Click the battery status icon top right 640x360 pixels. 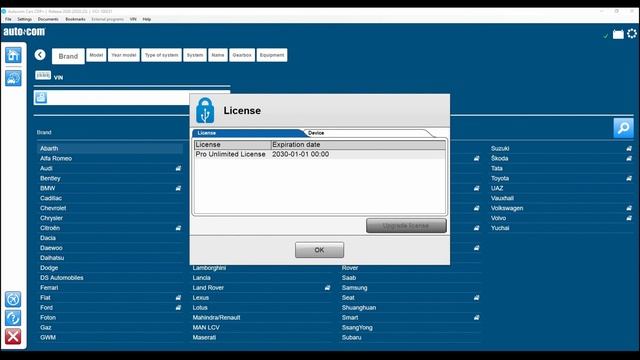[618, 34]
